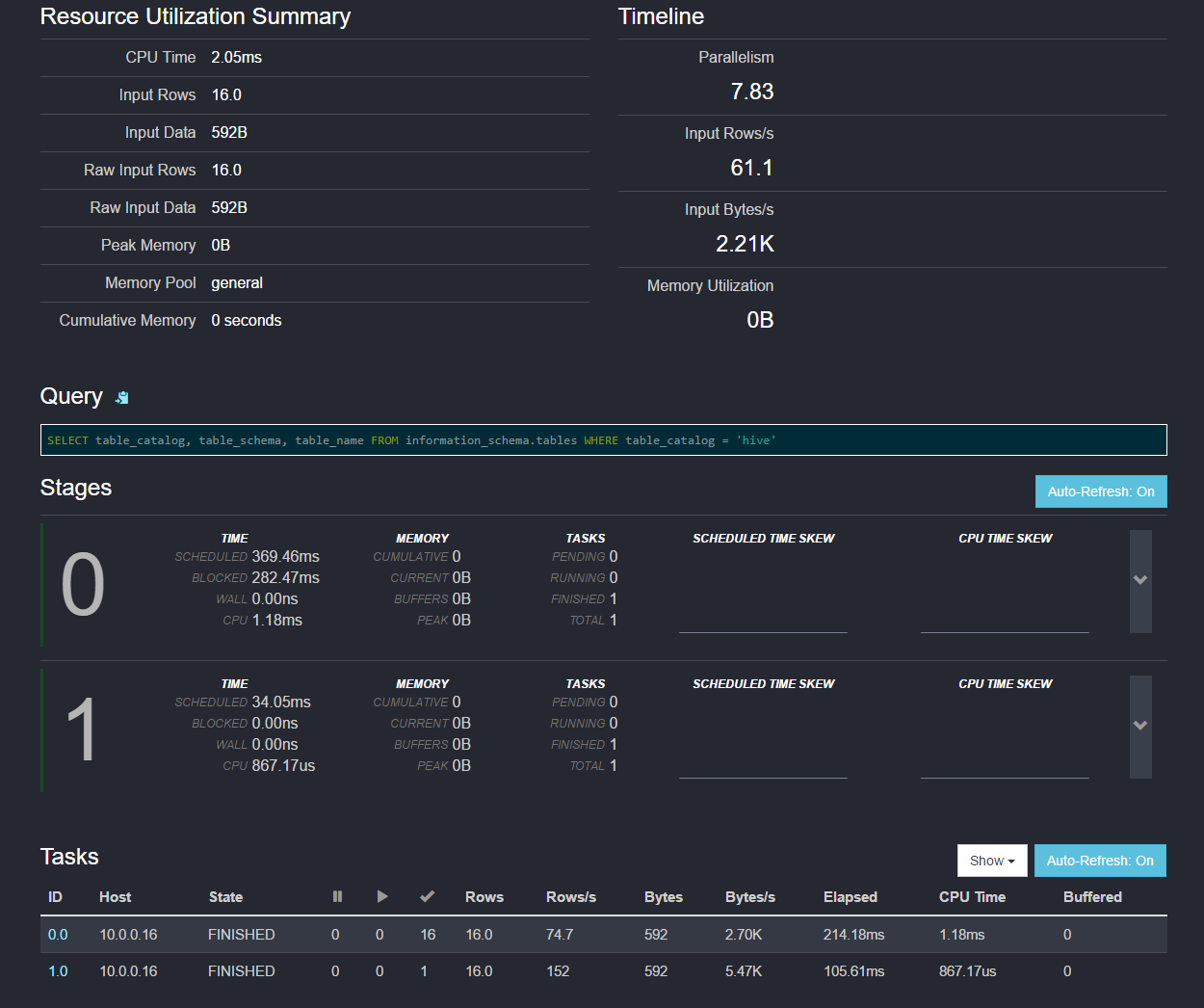Select the Input Data value 592B
Image resolution: width=1204 pixels, height=1008 pixels.
coord(229,133)
